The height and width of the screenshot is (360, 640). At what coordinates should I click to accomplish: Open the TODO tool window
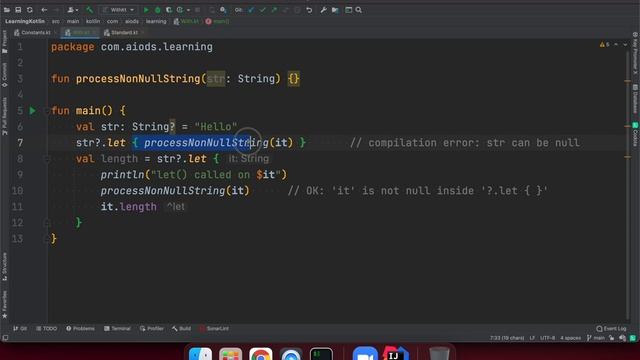[x=47, y=329]
